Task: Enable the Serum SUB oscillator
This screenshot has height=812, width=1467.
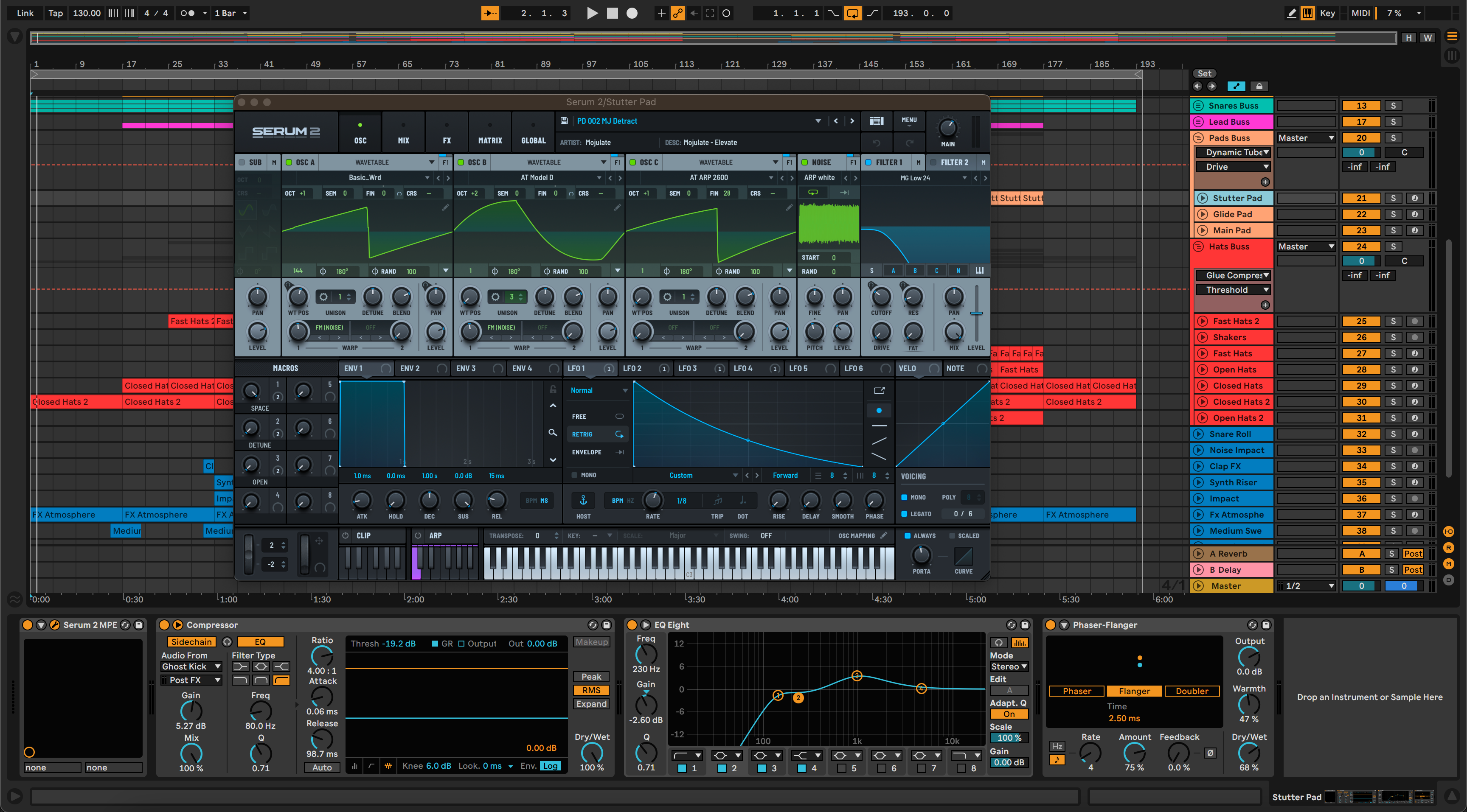Action: click(x=242, y=162)
